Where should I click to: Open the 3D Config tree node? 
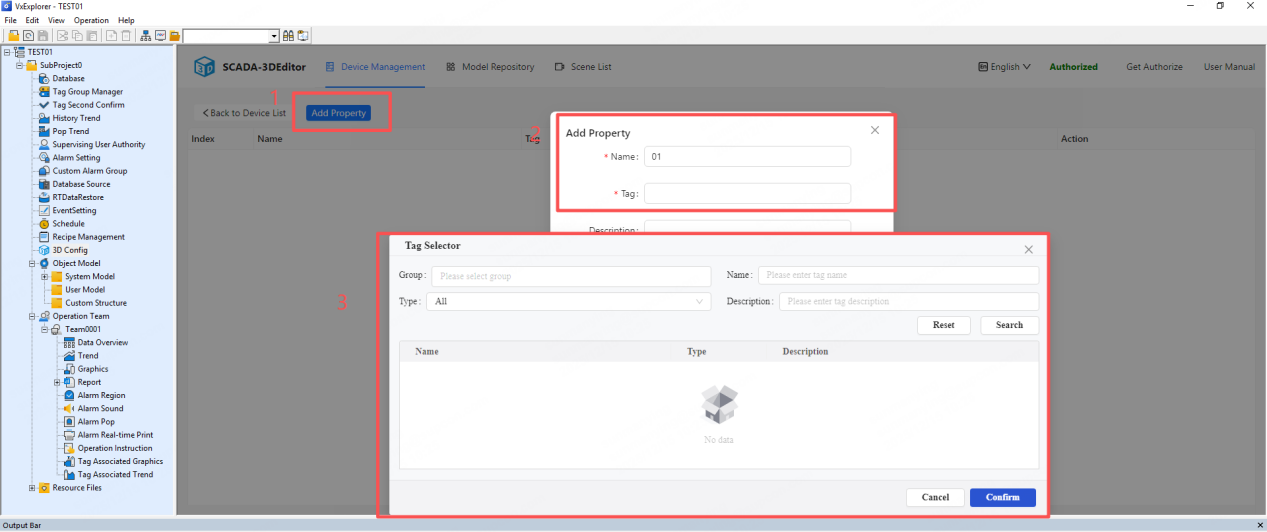69,250
